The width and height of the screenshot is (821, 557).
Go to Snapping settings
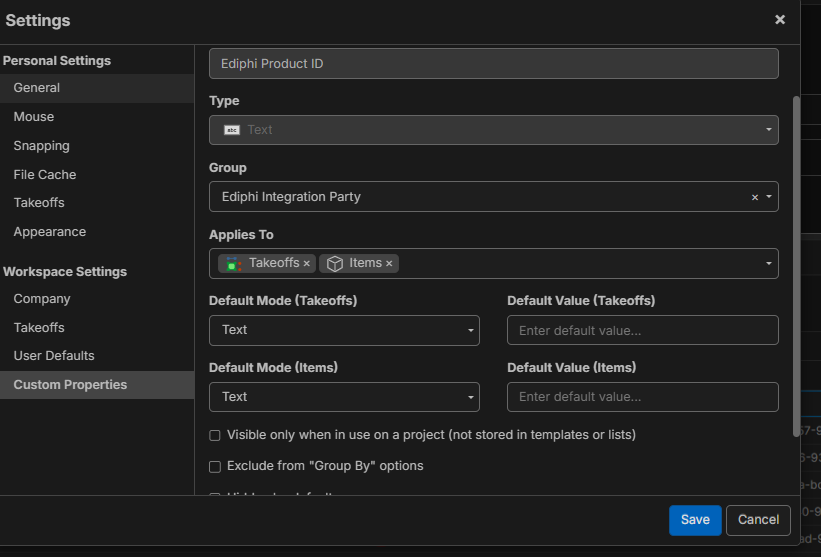42,146
